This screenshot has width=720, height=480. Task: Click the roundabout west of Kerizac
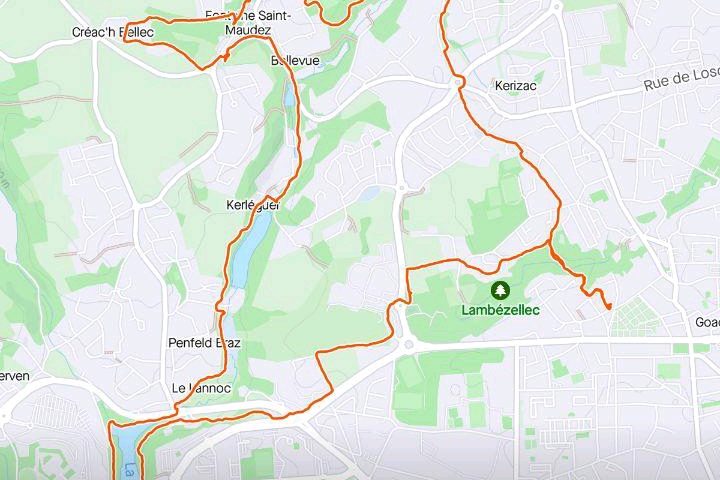point(458,83)
